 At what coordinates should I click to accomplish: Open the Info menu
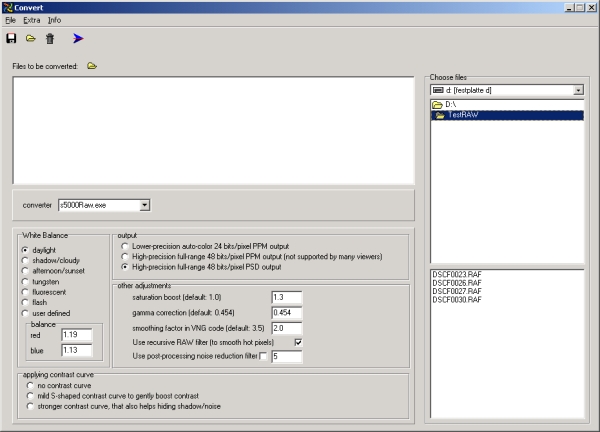tap(55, 20)
